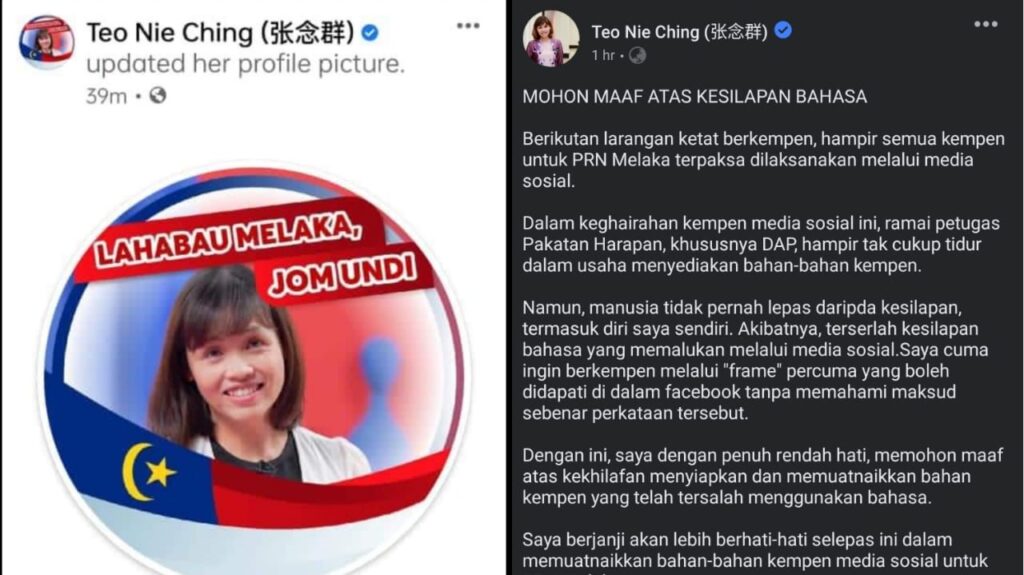Viewport: 1024px width, 575px height.
Task: Click the 'updated her profile picture' text
Action: pyautogui.click(x=245, y=64)
